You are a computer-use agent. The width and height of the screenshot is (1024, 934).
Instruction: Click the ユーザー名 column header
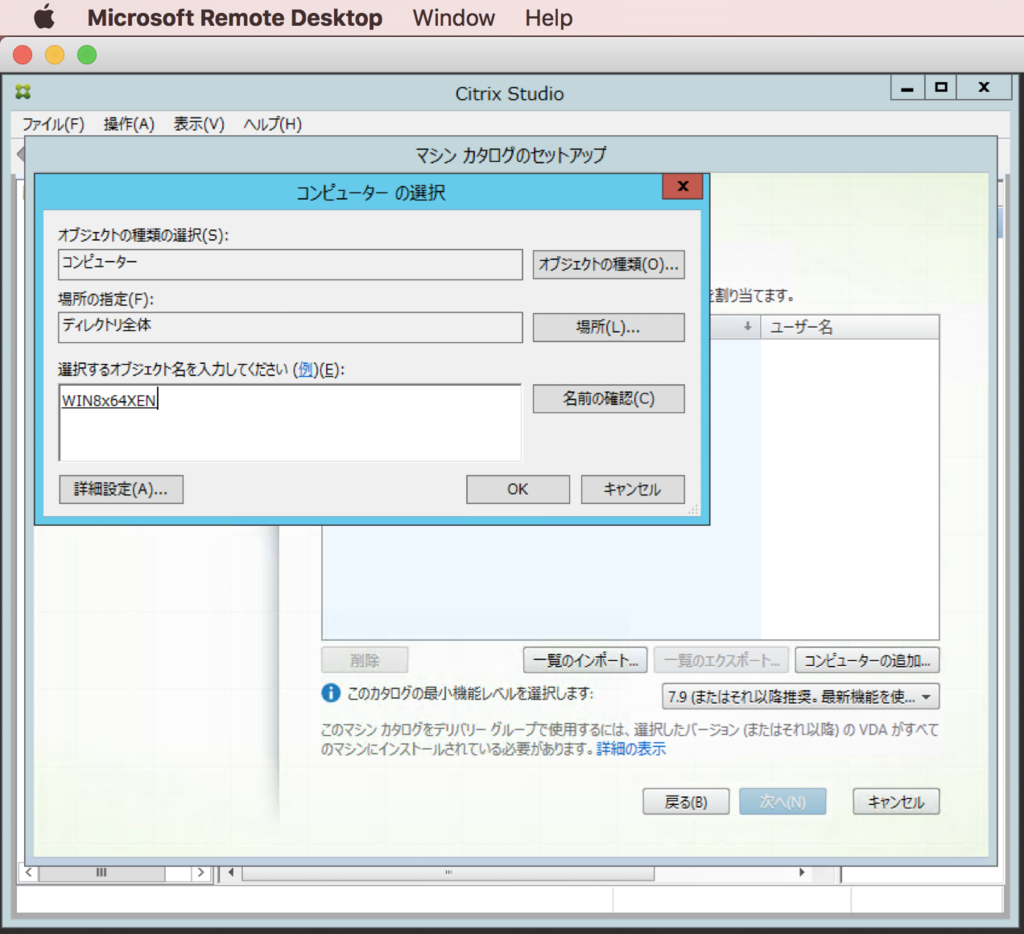coord(850,327)
